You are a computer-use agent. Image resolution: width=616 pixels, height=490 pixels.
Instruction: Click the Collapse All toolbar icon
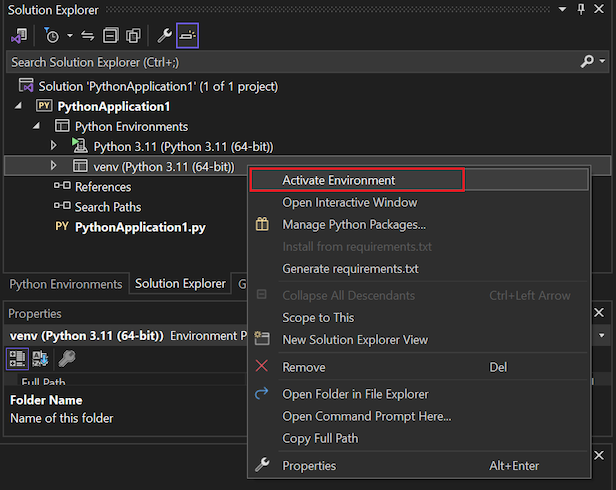pos(110,36)
